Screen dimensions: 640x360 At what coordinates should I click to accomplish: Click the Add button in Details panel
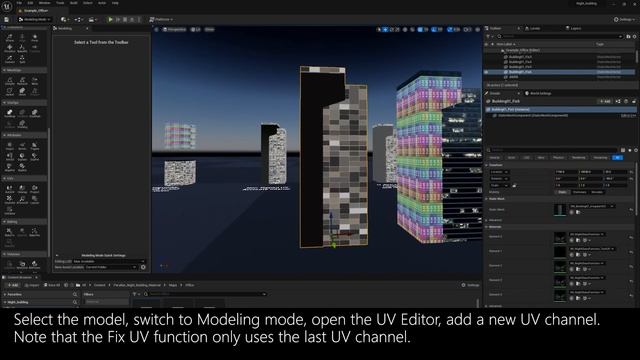coord(605,101)
